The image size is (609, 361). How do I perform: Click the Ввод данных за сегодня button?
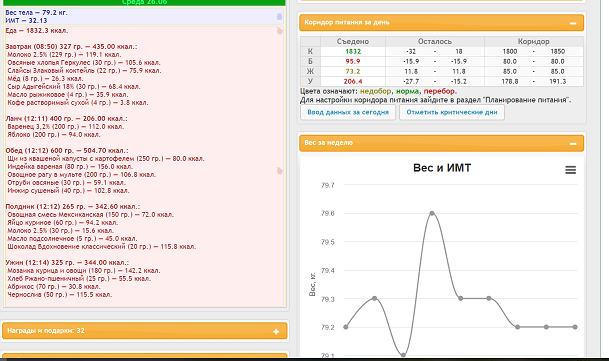[348, 112]
